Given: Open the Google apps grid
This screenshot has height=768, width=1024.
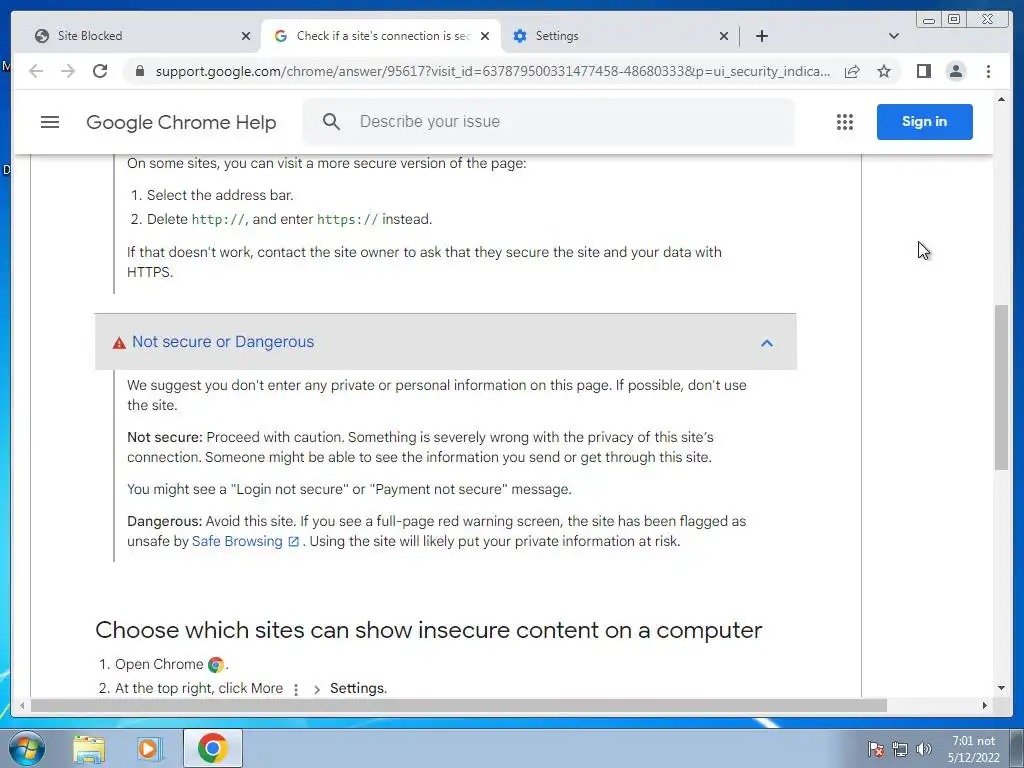Looking at the screenshot, I should point(844,122).
